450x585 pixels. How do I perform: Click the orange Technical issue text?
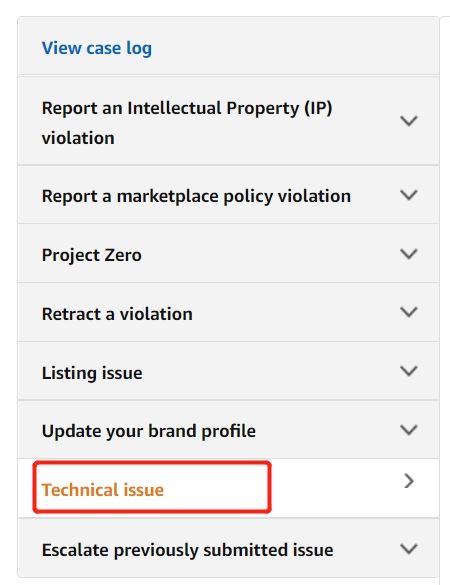point(103,490)
